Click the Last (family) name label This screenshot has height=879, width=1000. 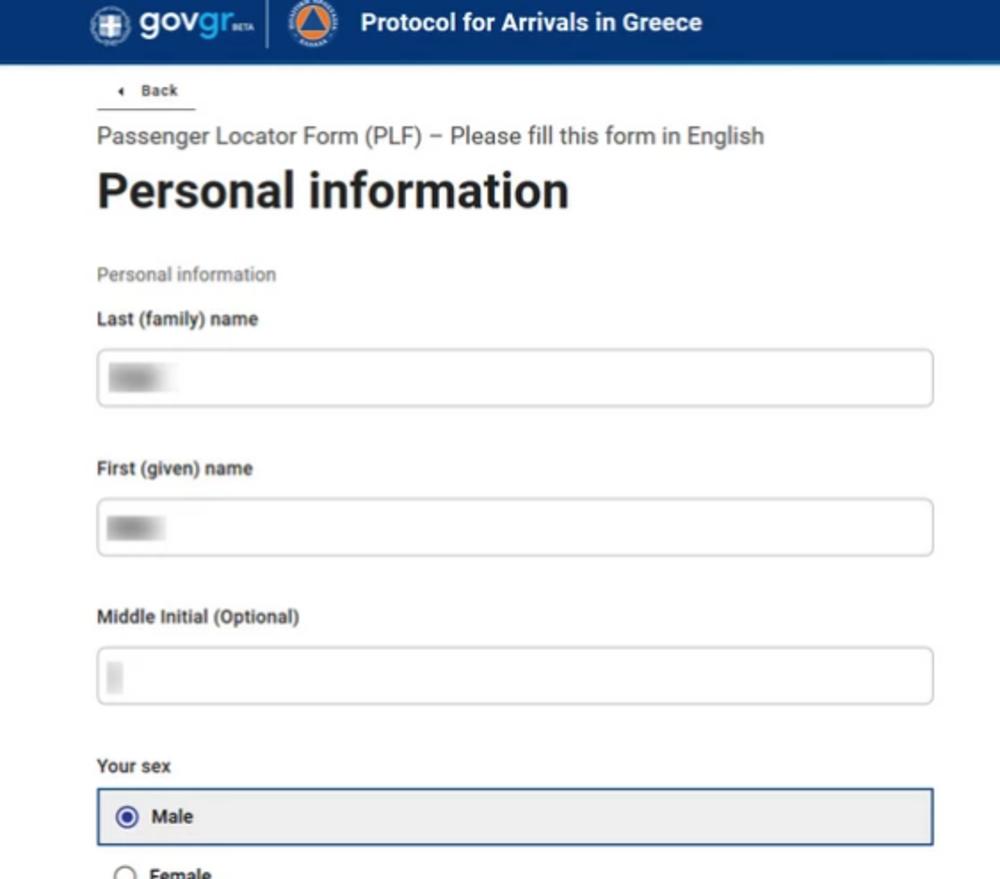[x=177, y=319]
